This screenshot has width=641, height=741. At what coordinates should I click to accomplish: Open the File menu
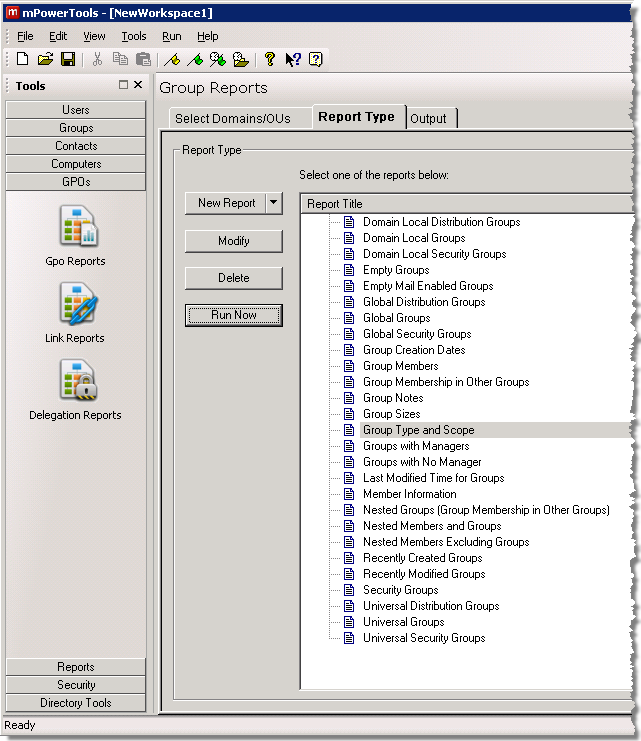[x=25, y=36]
